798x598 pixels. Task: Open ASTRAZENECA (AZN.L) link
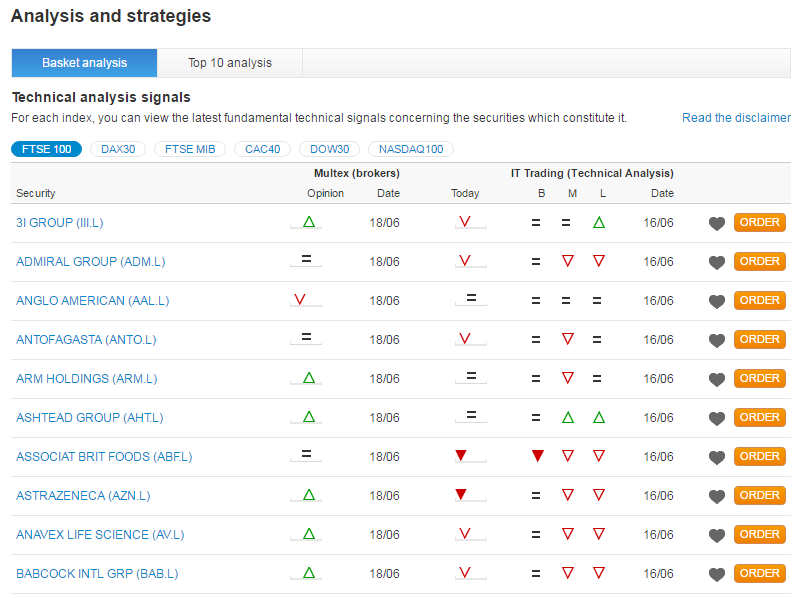click(x=83, y=496)
